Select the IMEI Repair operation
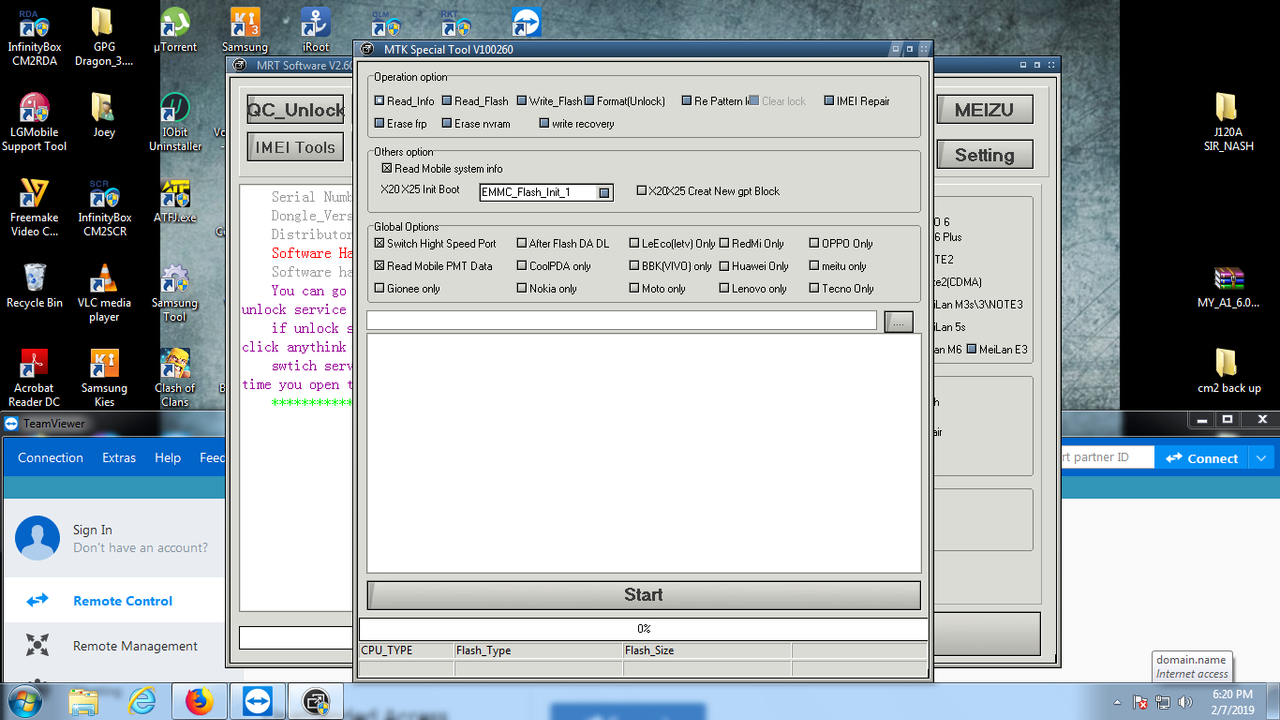Viewport: 1280px width, 720px height. pyautogui.click(x=856, y=101)
